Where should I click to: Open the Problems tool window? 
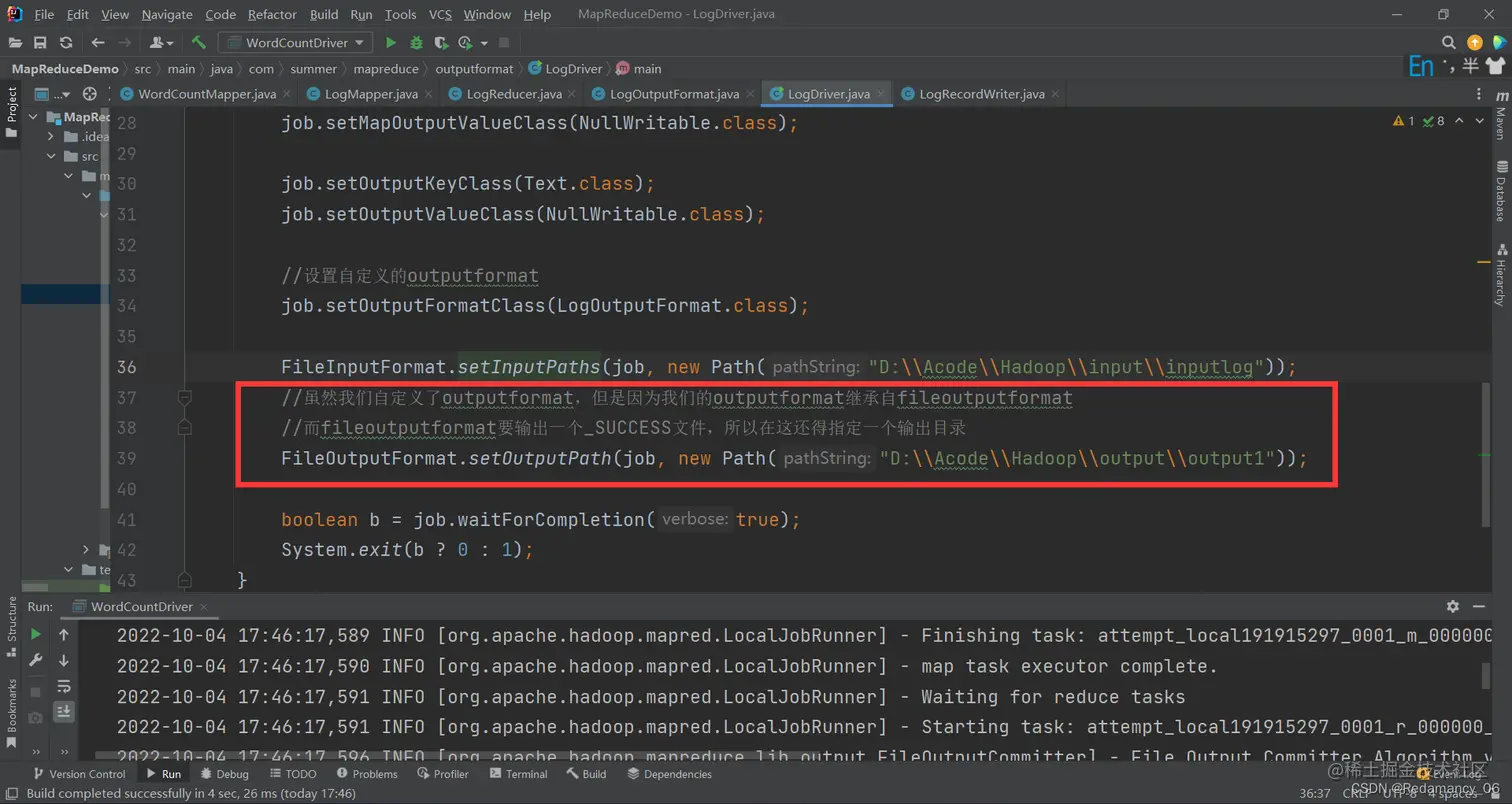[367, 774]
